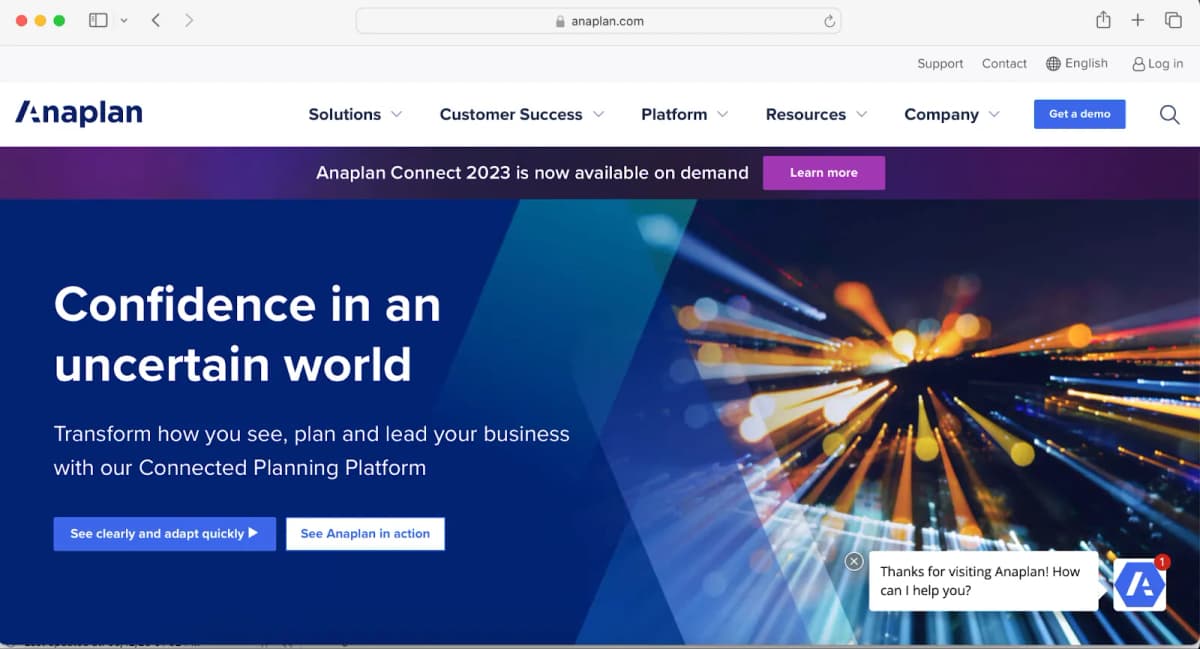Viewport: 1200px width, 649px height.
Task: Open the Log in link
Action: [x=1157, y=63]
